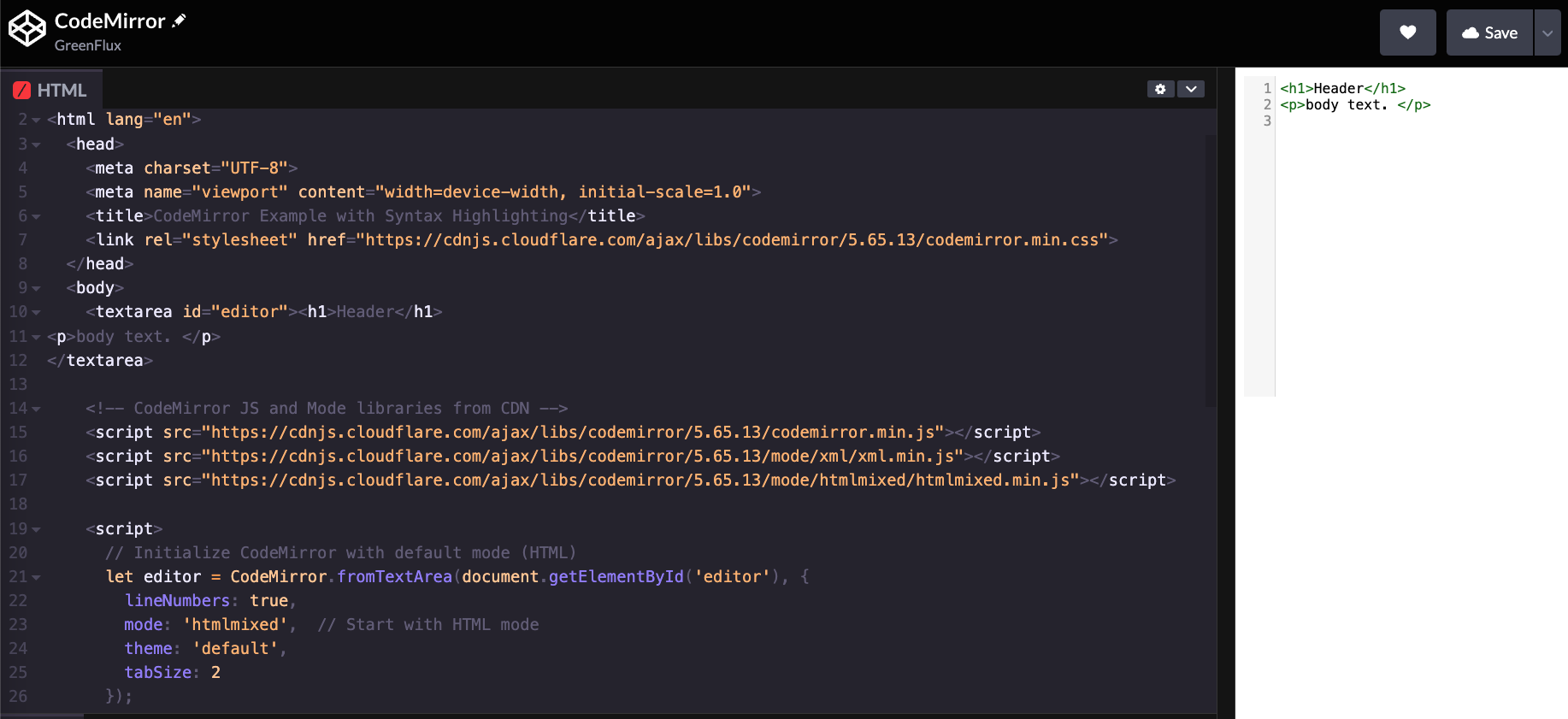
Task: Click the CodePen logo icon
Action: tap(27, 28)
